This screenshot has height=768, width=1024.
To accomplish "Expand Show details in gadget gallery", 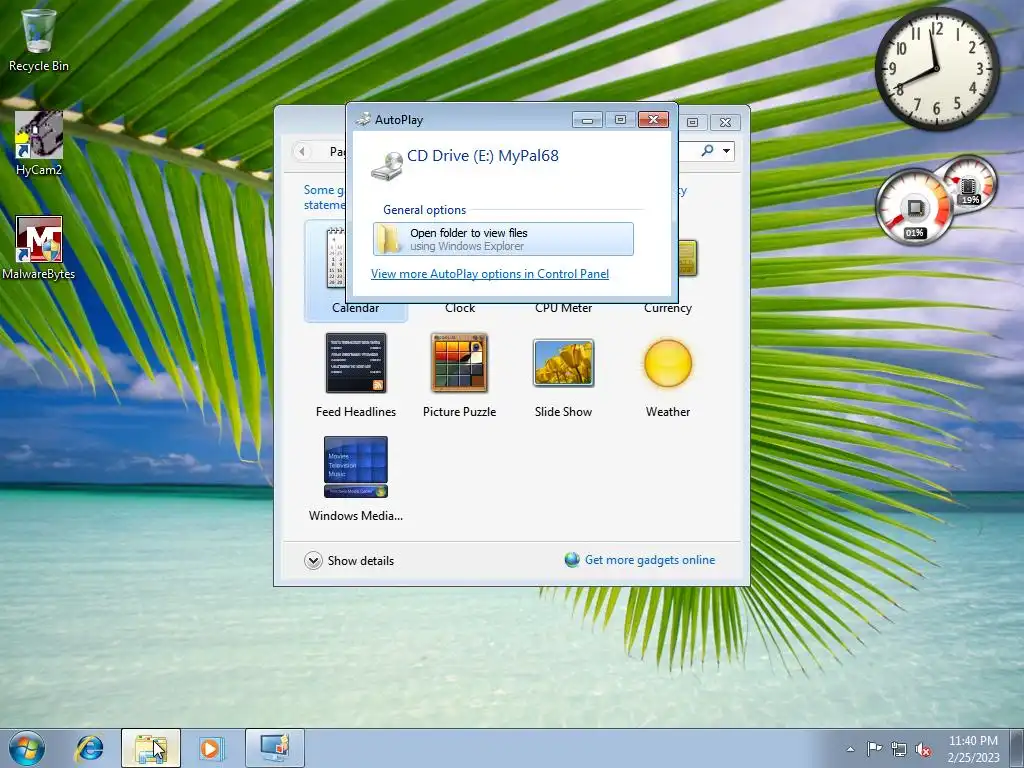I will [x=349, y=560].
